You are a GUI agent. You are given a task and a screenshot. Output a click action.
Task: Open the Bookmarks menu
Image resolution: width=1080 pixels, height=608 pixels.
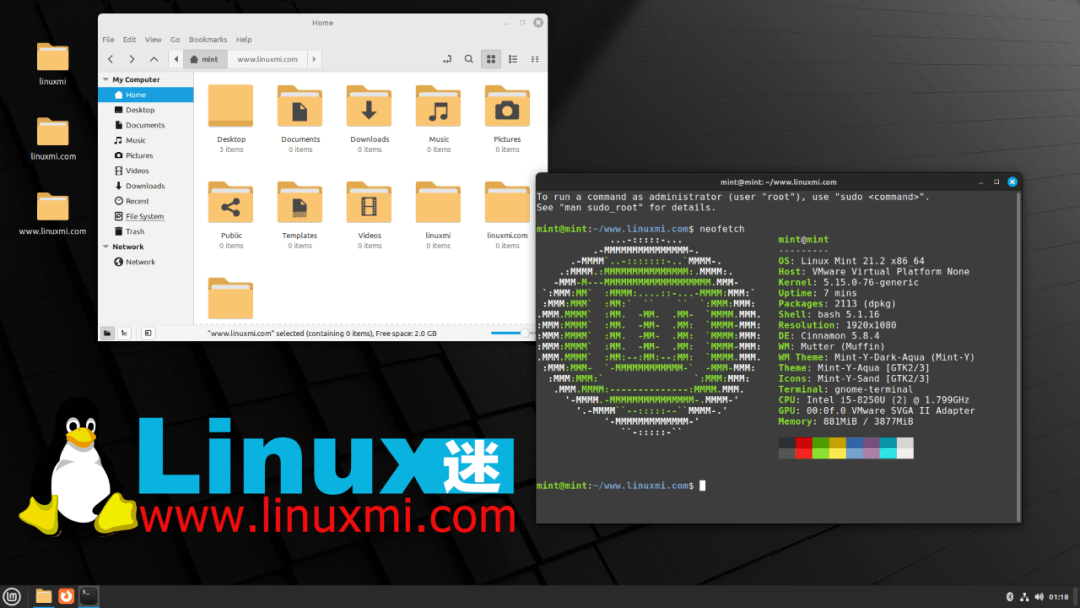pos(207,39)
